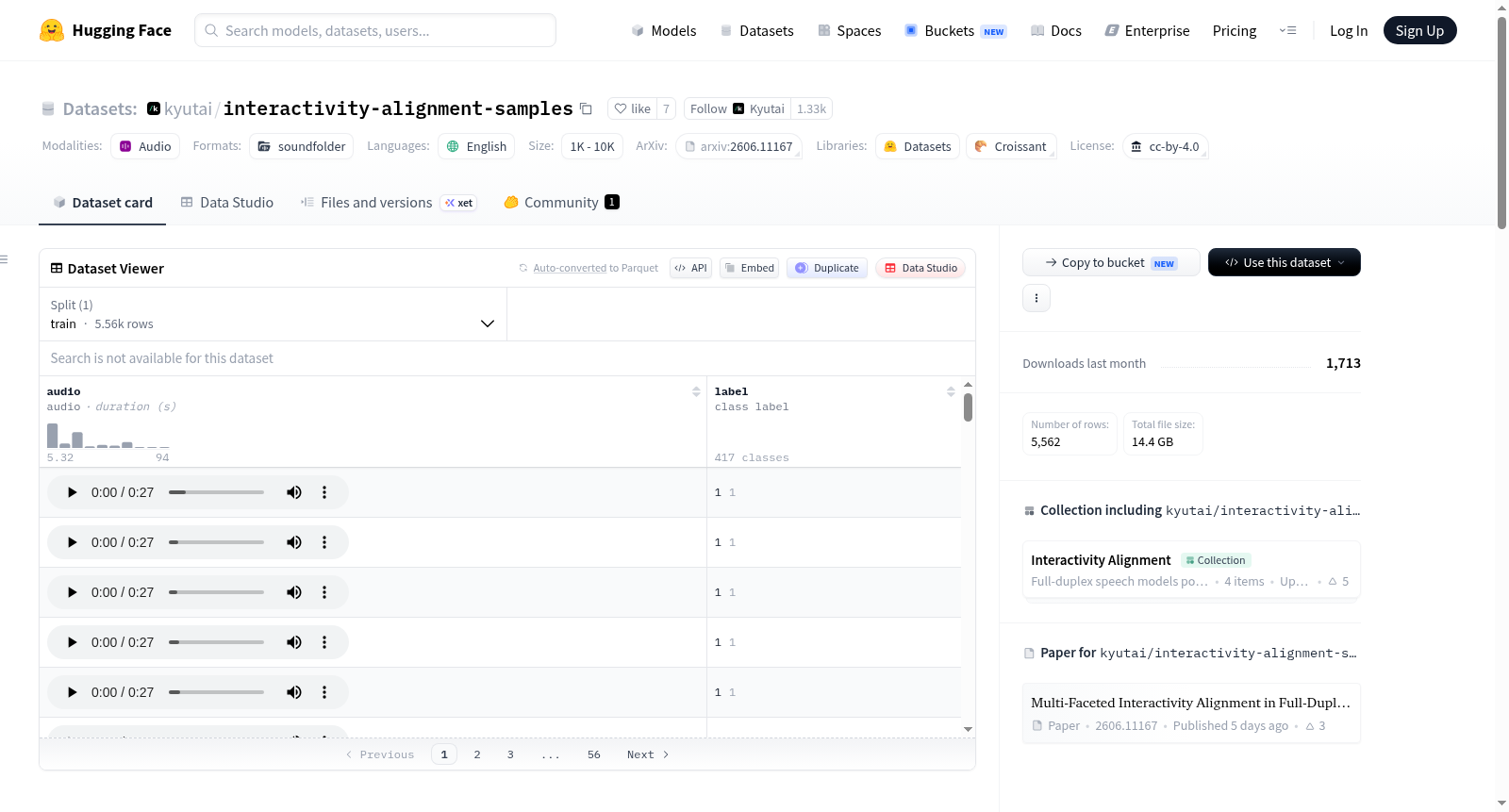Open the three-dot menu below Copy to bucket

(1036, 298)
